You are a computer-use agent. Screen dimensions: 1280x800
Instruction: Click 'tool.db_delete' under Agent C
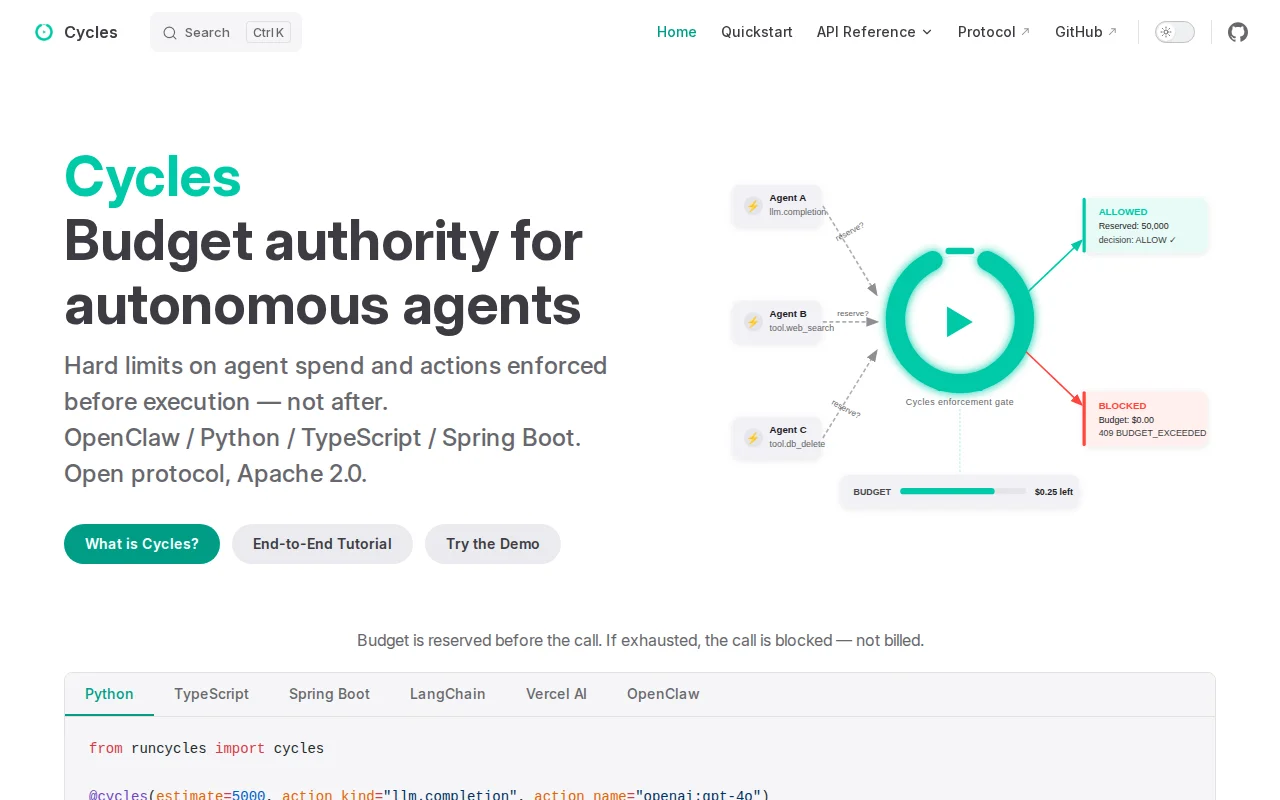point(797,444)
